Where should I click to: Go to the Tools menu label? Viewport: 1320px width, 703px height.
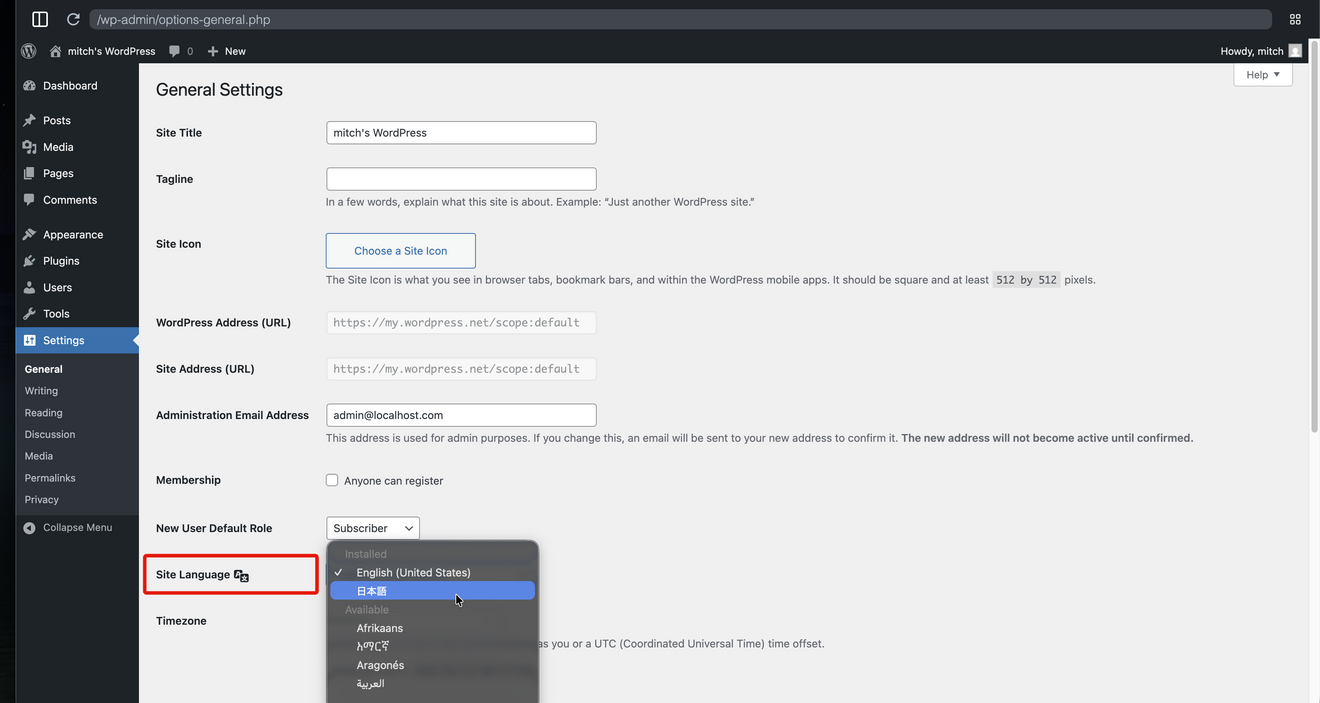click(56, 314)
